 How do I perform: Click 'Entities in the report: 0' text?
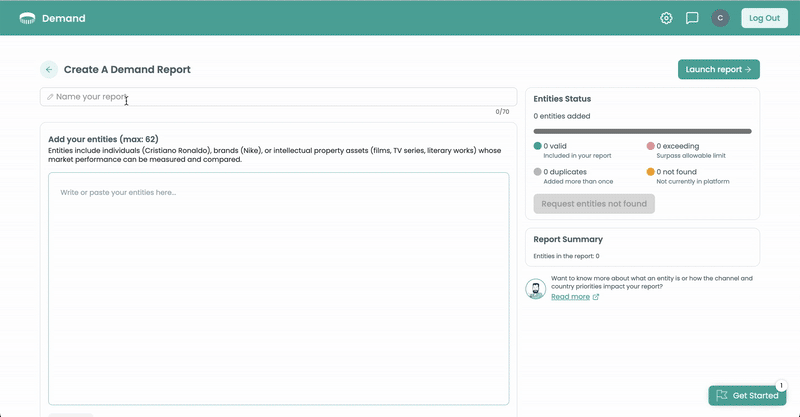click(x=566, y=256)
